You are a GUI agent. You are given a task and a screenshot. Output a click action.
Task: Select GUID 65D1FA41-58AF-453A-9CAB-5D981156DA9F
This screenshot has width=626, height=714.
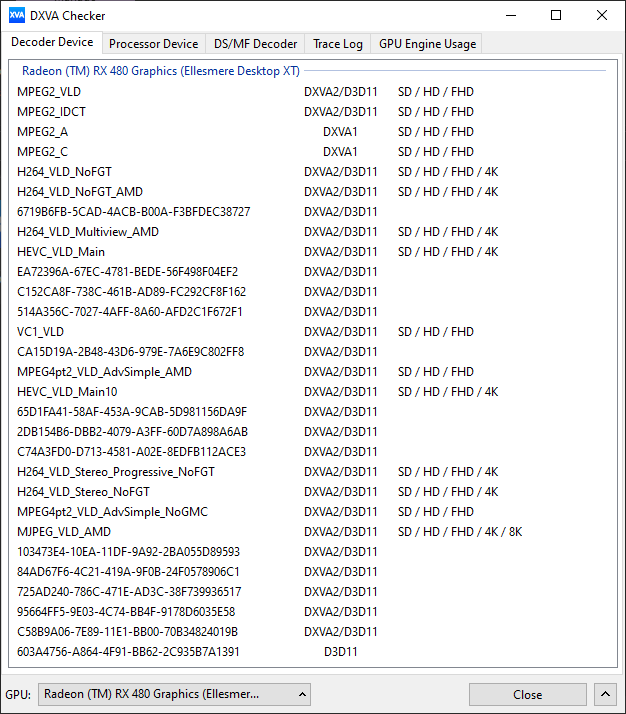point(312,412)
